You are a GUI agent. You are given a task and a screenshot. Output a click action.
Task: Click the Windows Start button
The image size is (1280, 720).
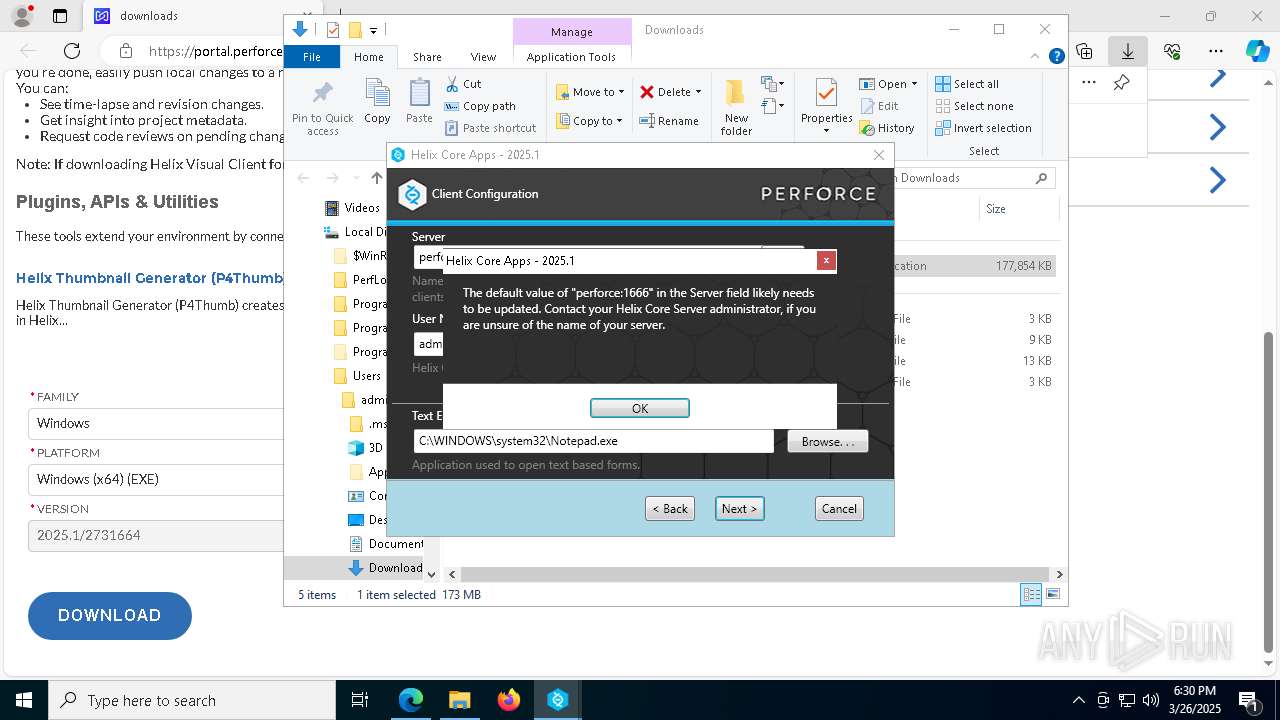24,700
